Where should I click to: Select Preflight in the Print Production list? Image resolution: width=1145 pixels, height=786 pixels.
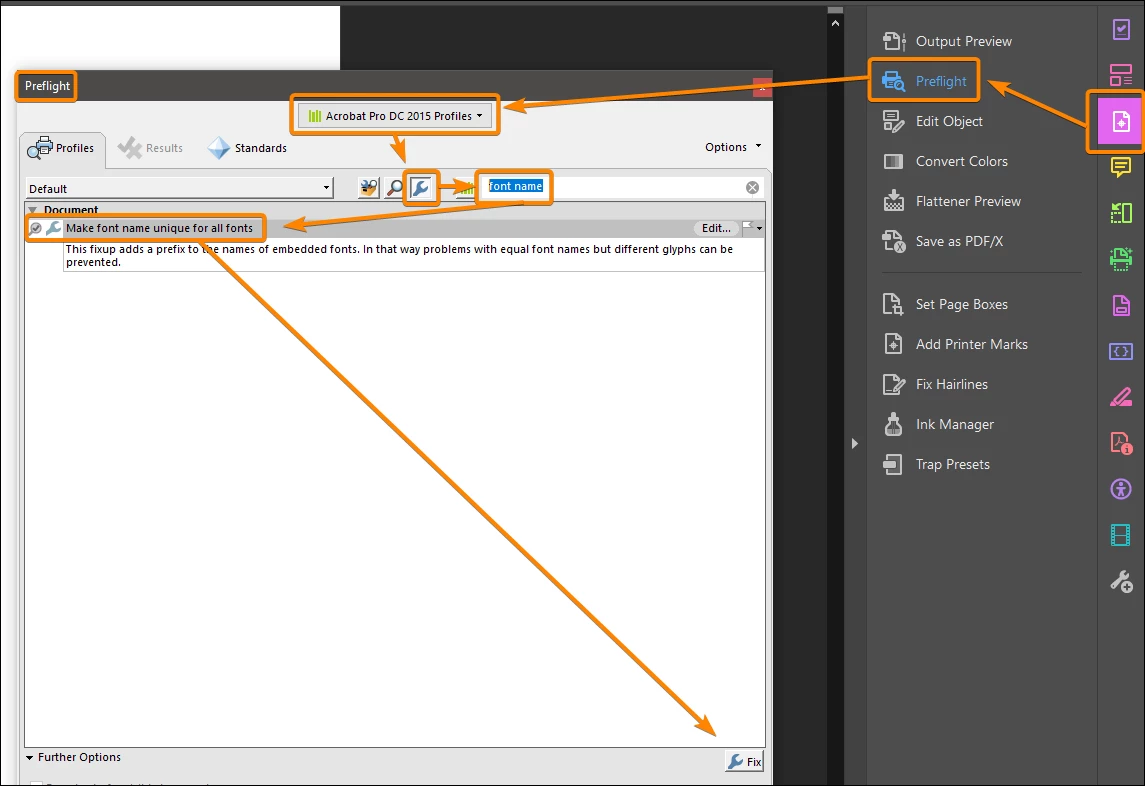click(x=924, y=81)
